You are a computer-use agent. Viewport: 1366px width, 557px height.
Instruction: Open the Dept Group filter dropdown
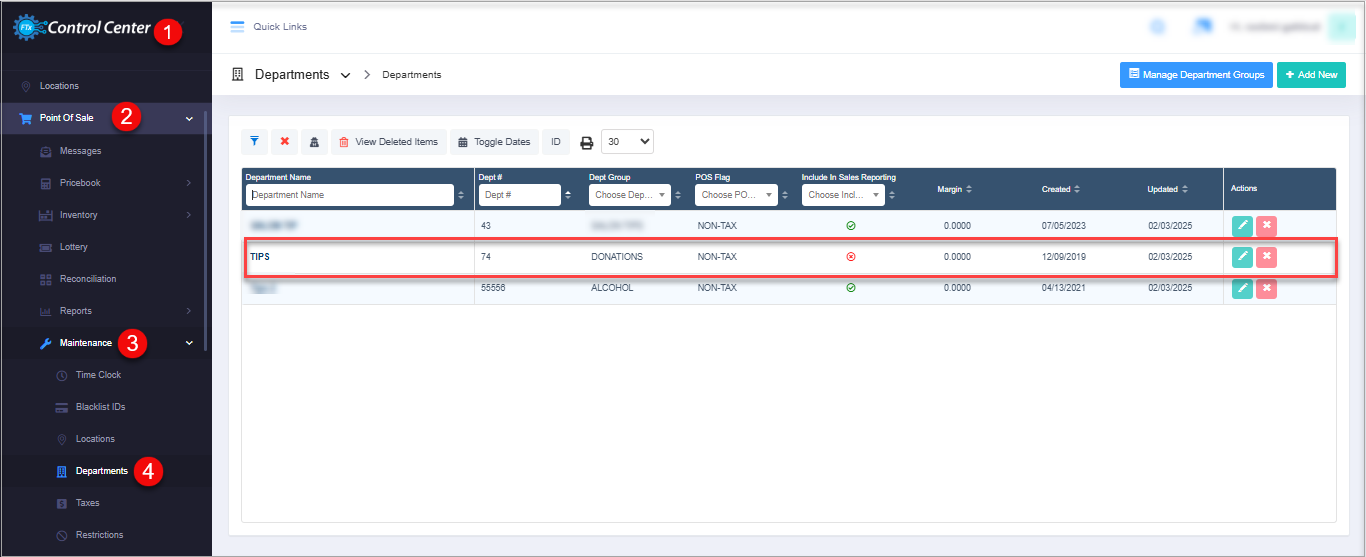(630, 195)
